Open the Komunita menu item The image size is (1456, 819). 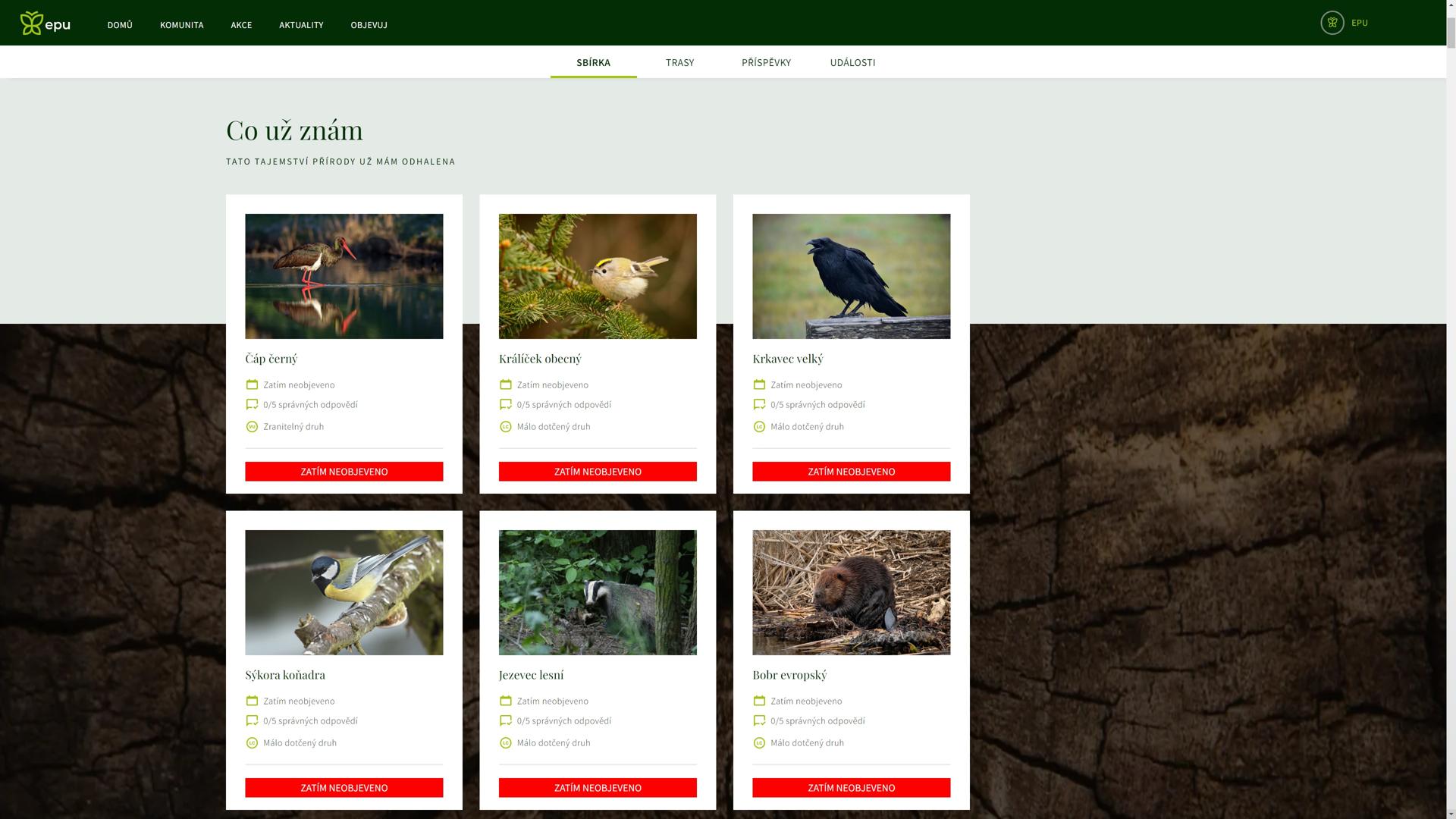tap(181, 25)
